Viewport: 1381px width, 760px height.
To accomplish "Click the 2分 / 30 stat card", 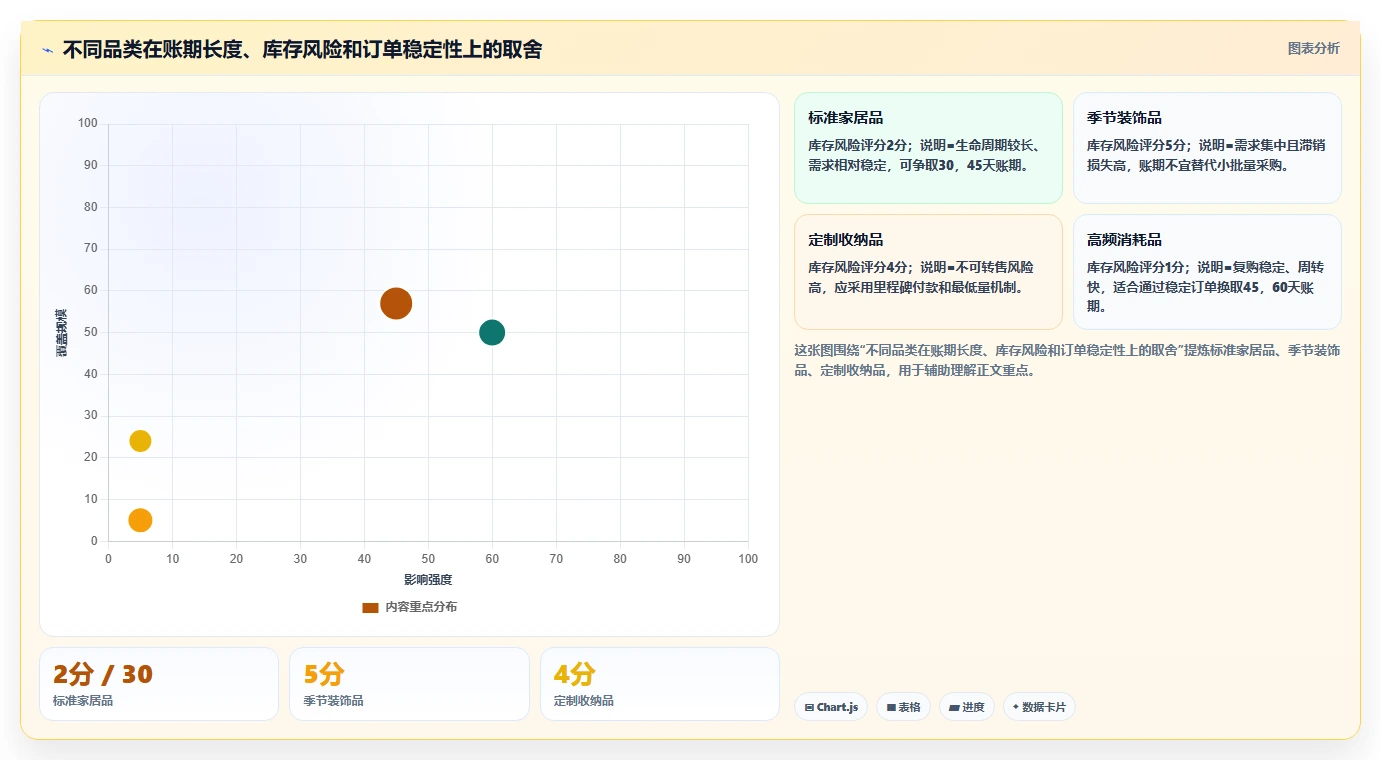I will (x=159, y=684).
